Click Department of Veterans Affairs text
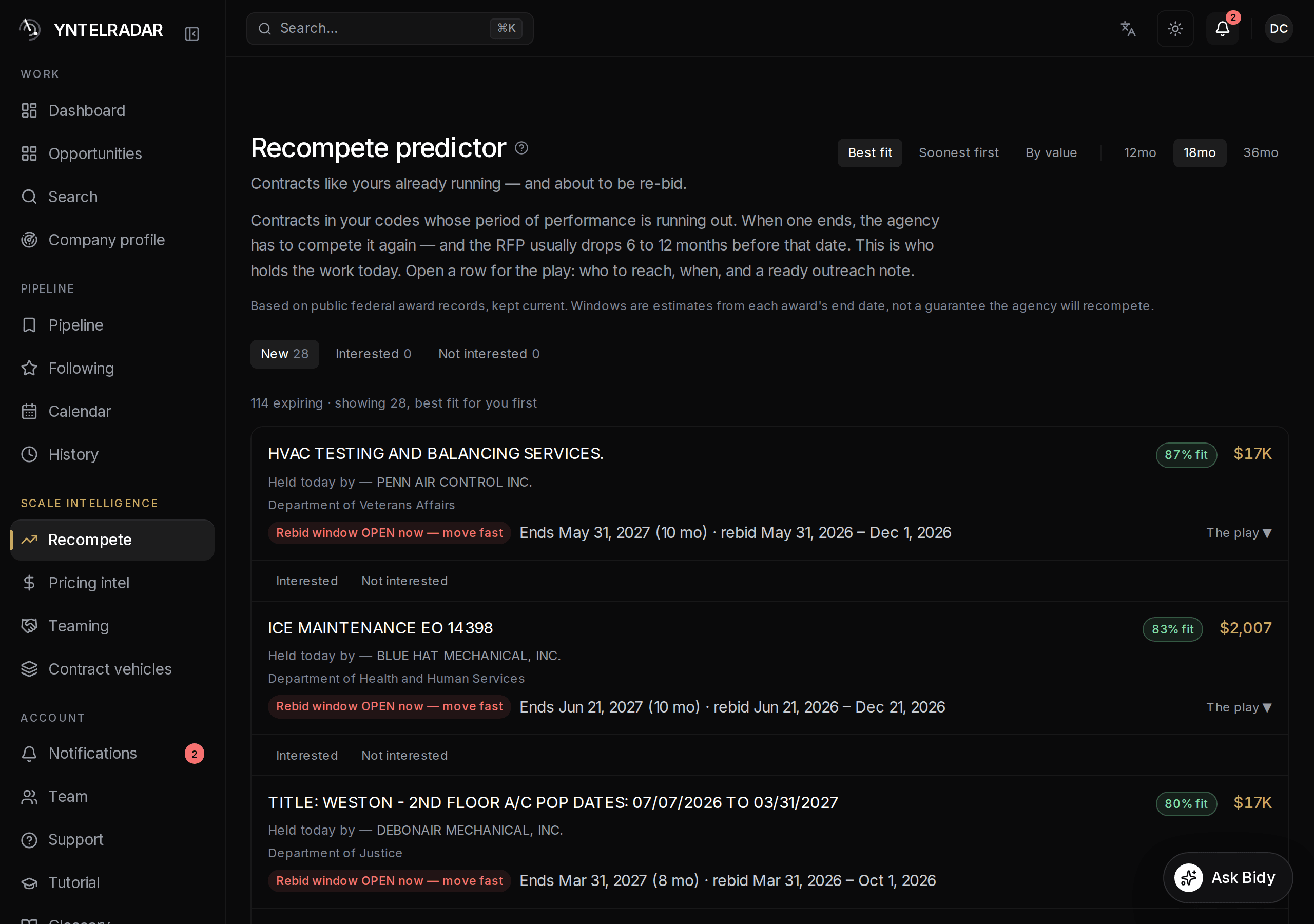This screenshot has height=924, width=1314. coord(361,506)
